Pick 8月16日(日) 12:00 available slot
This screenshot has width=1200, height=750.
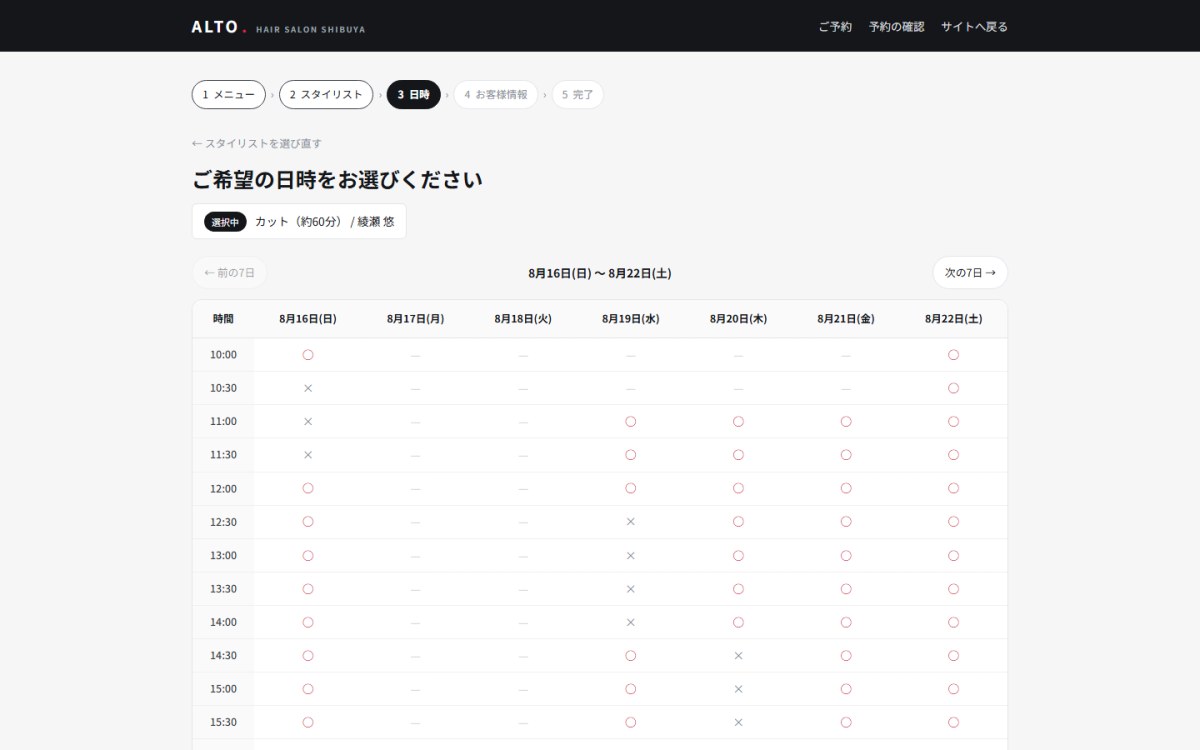tap(308, 488)
